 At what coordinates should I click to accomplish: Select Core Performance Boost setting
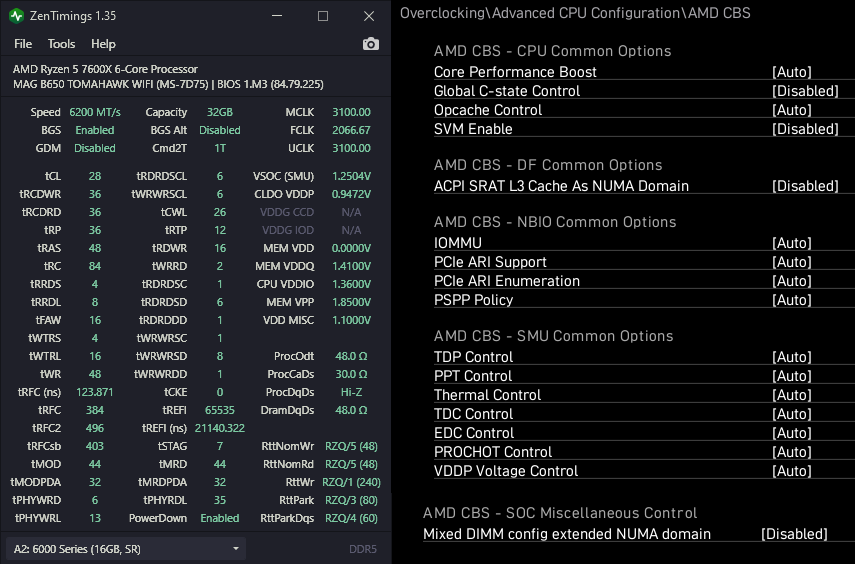644,71
